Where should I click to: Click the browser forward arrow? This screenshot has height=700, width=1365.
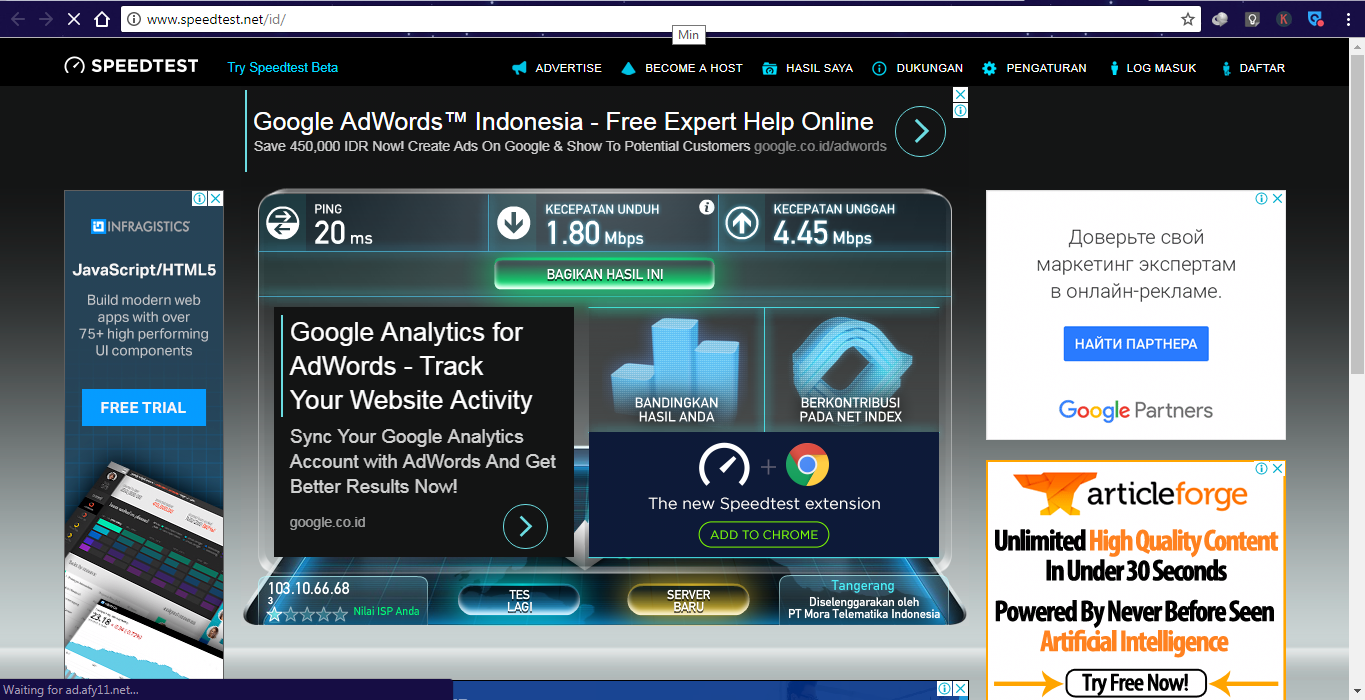[x=46, y=19]
